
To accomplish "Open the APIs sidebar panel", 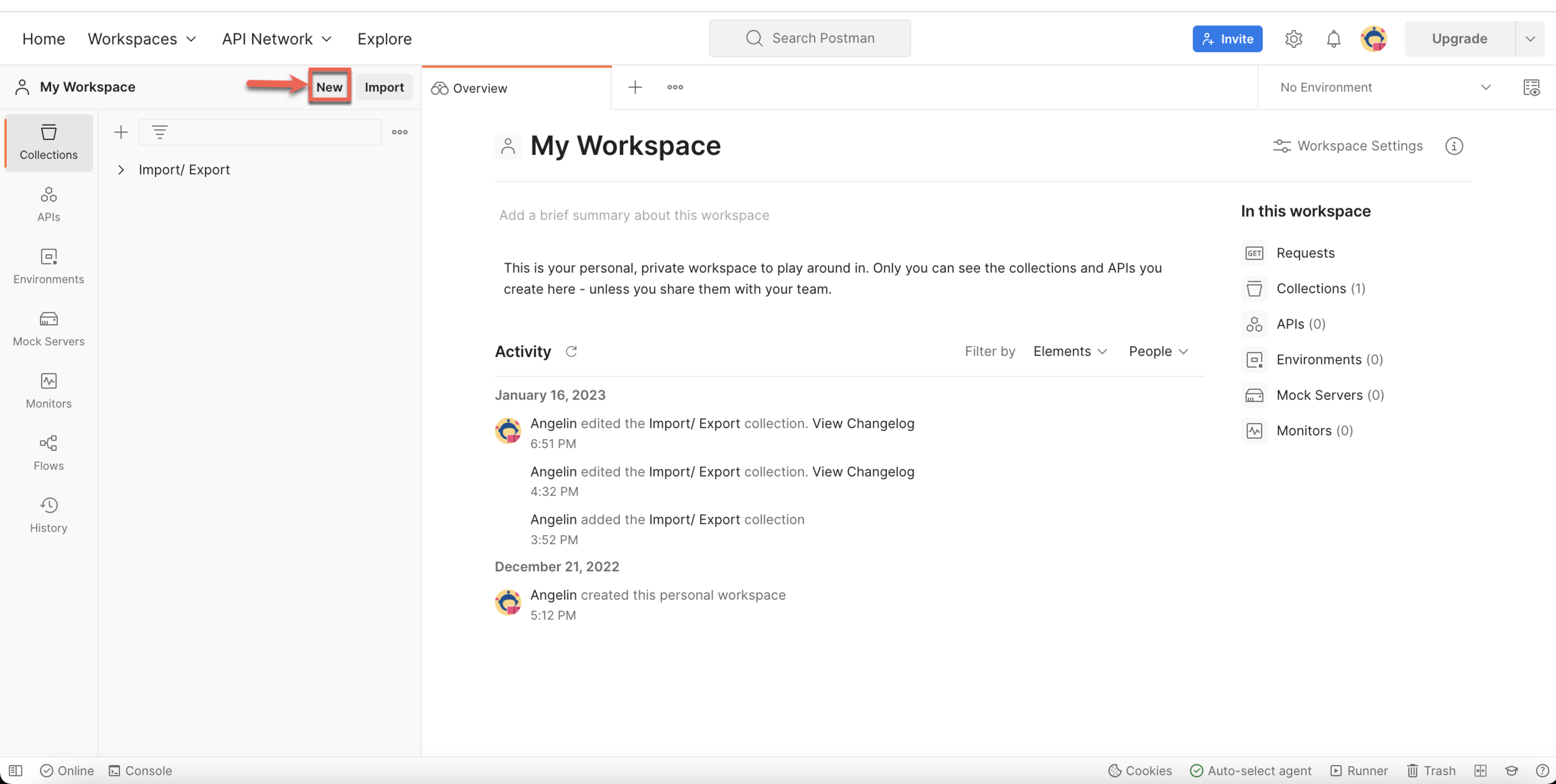I will pyautogui.click(x=49, y=204).
